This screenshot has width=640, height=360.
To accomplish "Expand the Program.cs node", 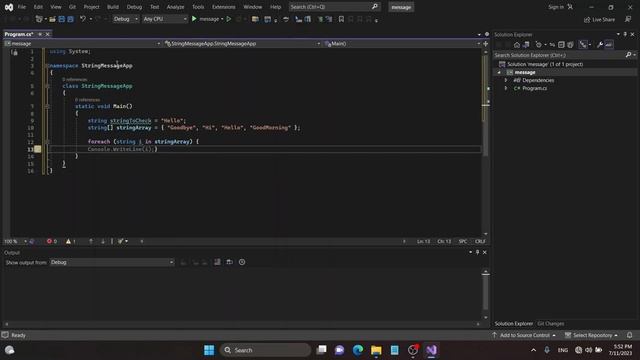I will (x=506, y=88).
